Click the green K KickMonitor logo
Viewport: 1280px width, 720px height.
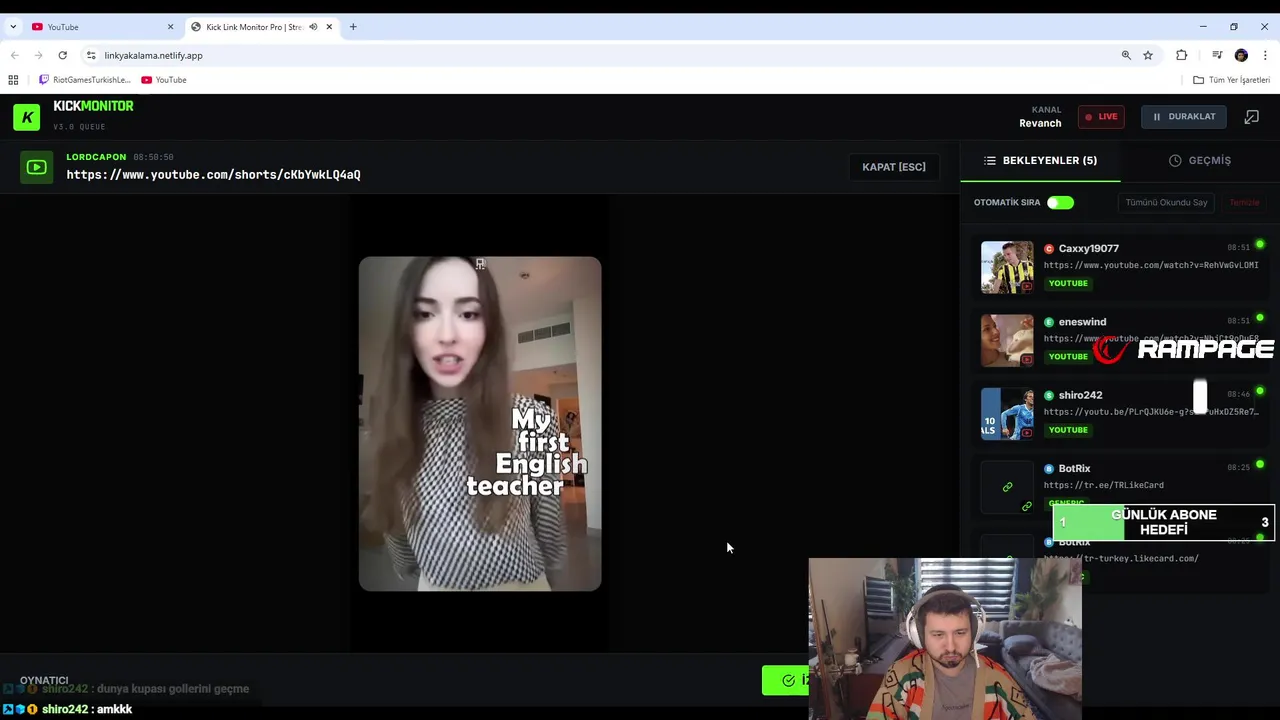[27, 117]
